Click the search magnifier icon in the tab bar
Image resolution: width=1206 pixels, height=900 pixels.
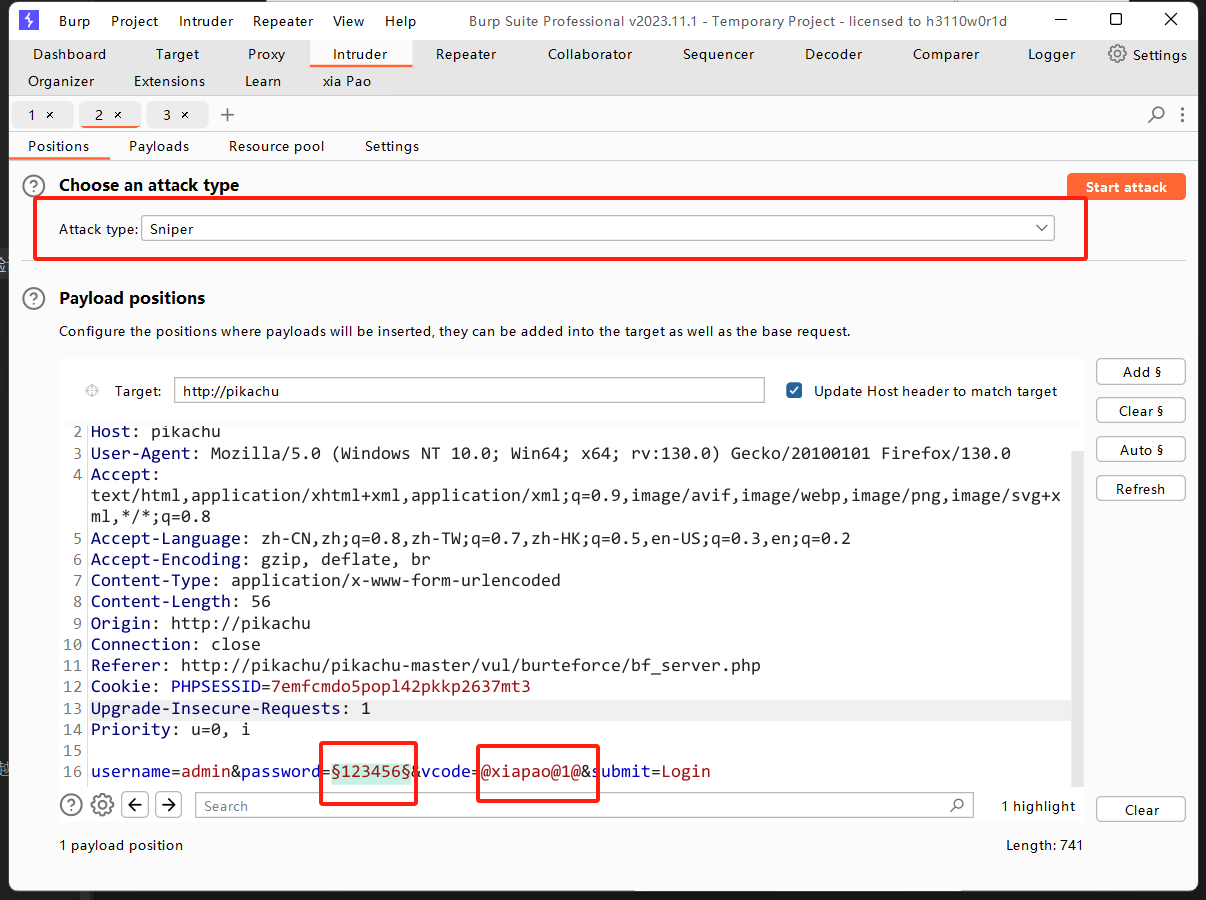pos(1156,114)
